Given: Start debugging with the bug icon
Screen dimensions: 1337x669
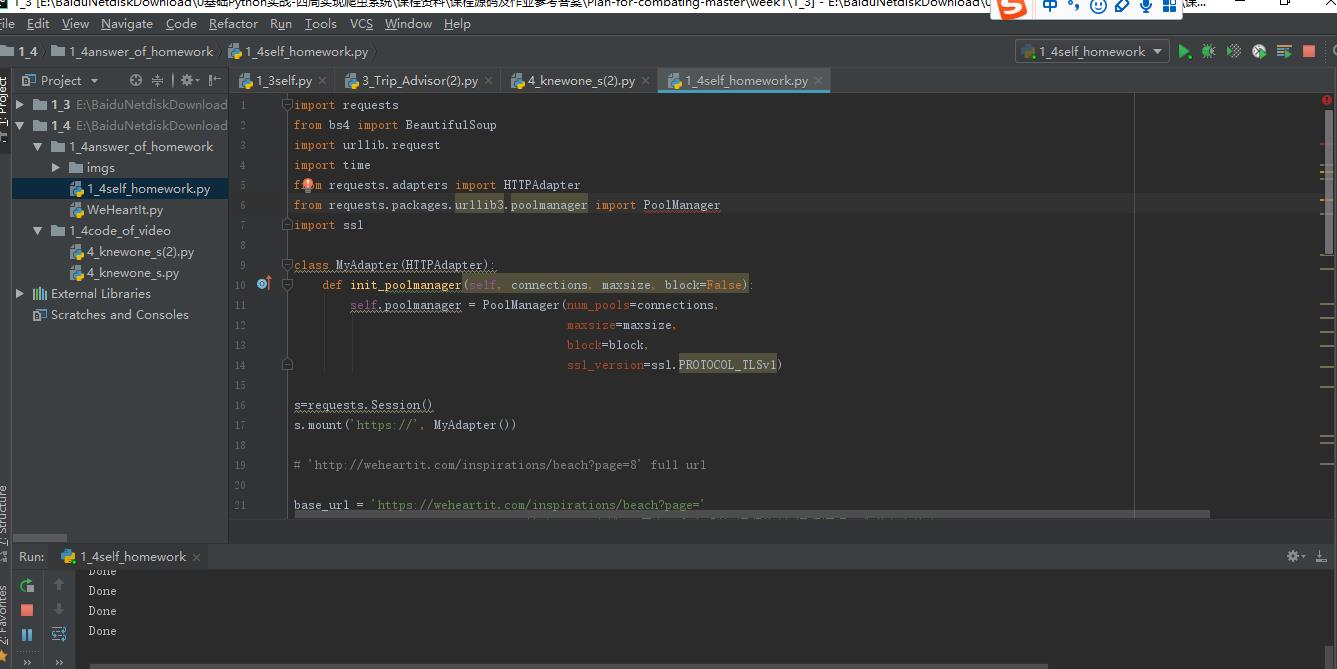Looking at the screenshot, I should click(1209, 51).
